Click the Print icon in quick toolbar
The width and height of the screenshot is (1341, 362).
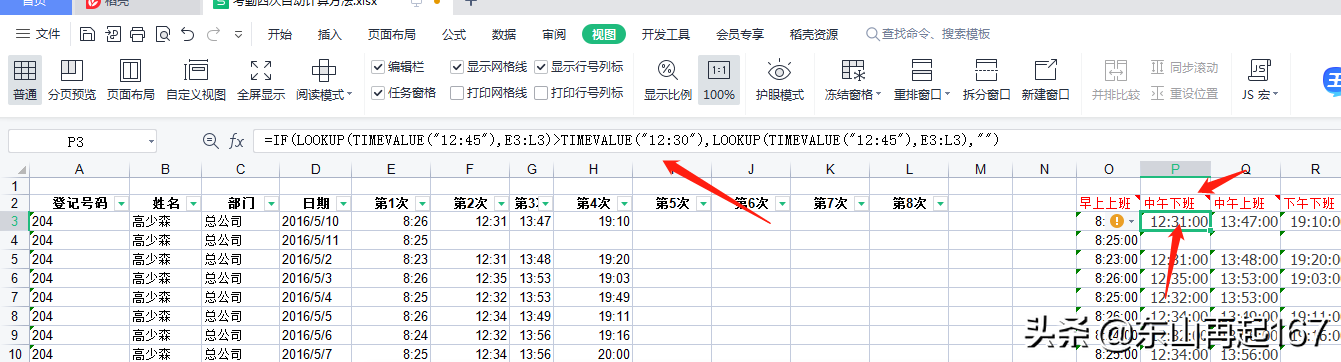(x=138, y=35)
